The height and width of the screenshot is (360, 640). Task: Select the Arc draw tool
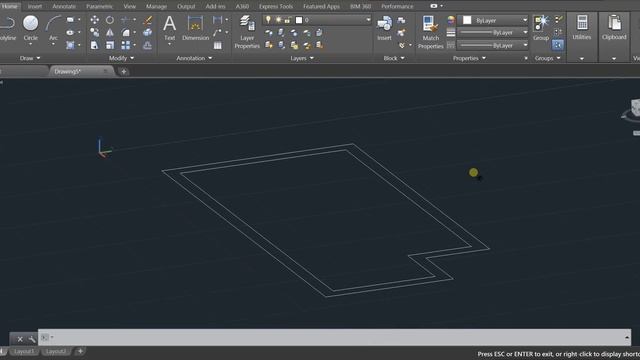pyautogui.click(x=53, y=28)
